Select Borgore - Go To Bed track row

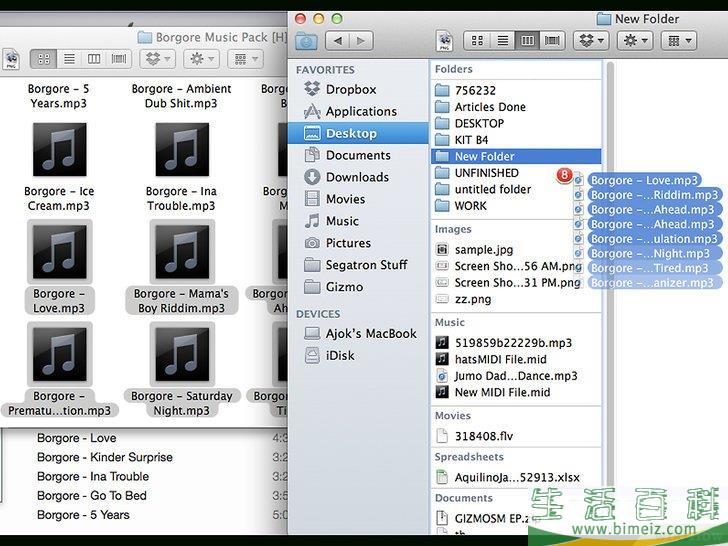point(145,496)
